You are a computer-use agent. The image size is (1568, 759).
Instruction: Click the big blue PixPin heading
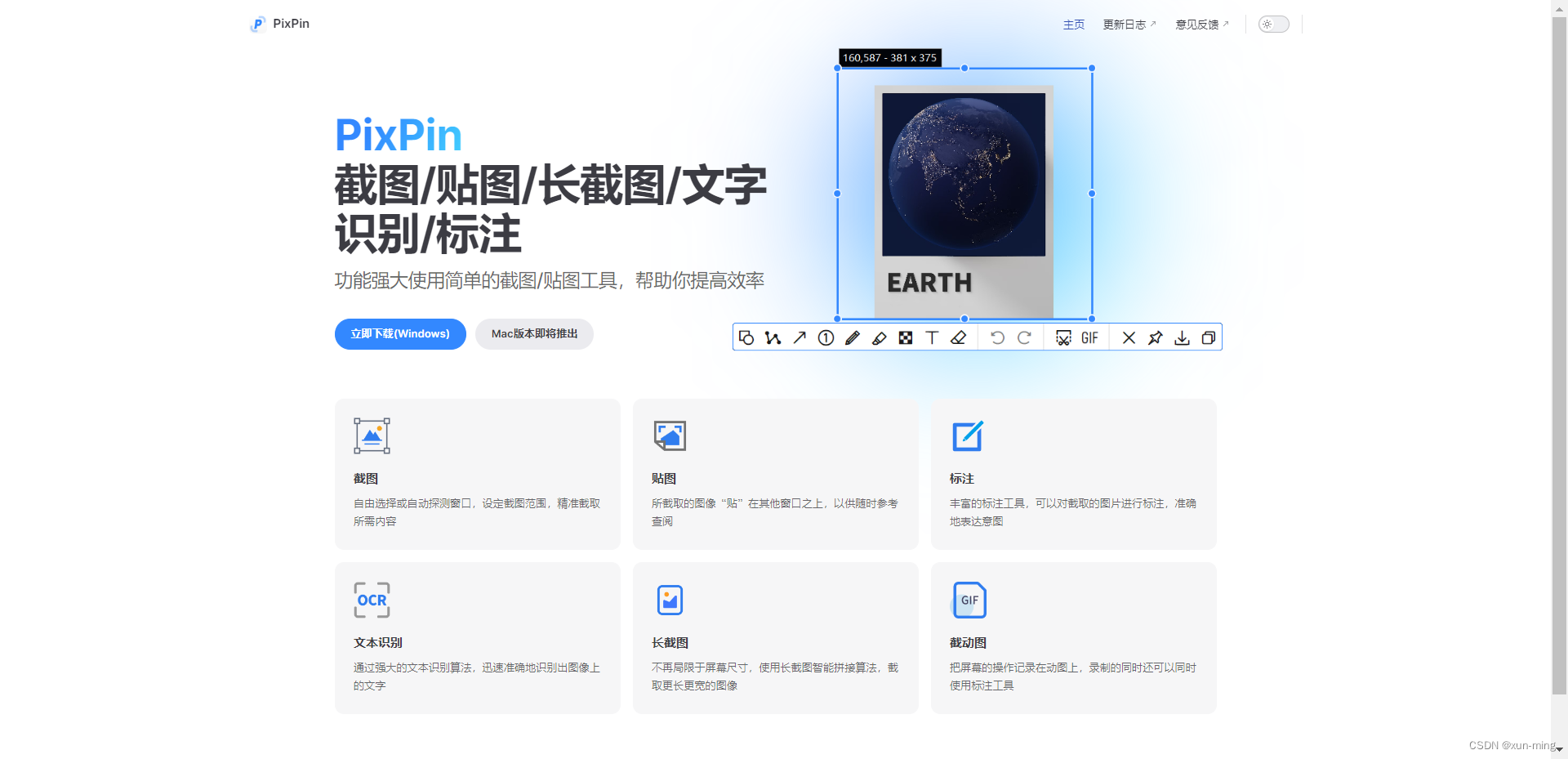point(399,135)
